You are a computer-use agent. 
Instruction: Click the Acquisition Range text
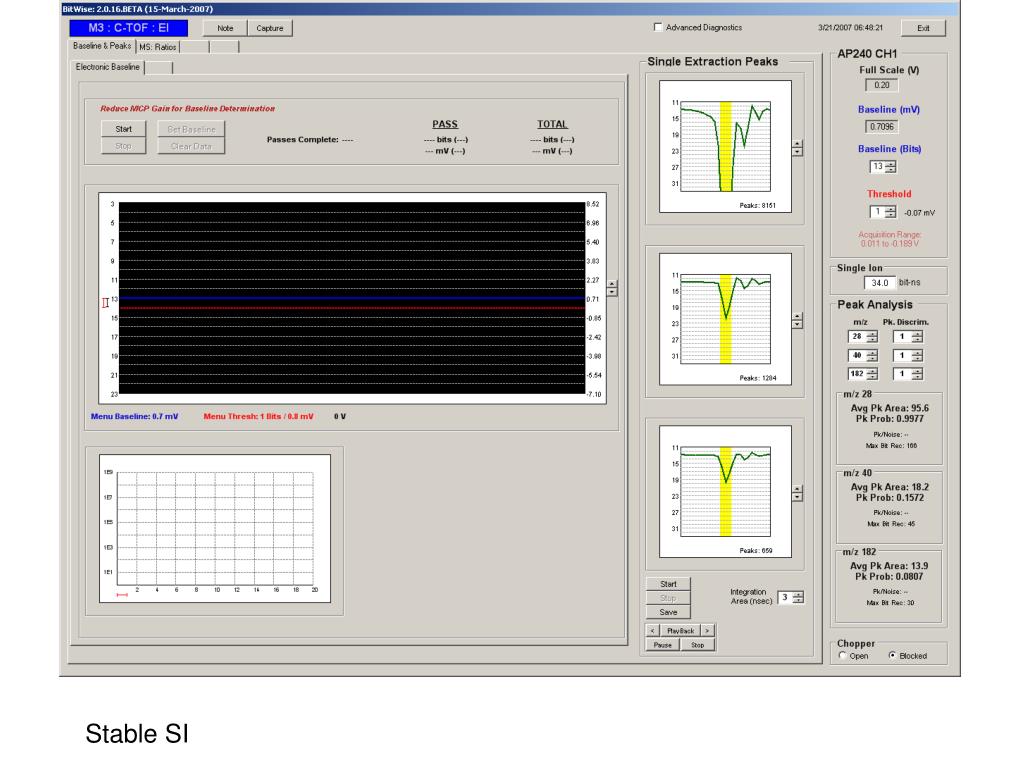coord(889,239)
